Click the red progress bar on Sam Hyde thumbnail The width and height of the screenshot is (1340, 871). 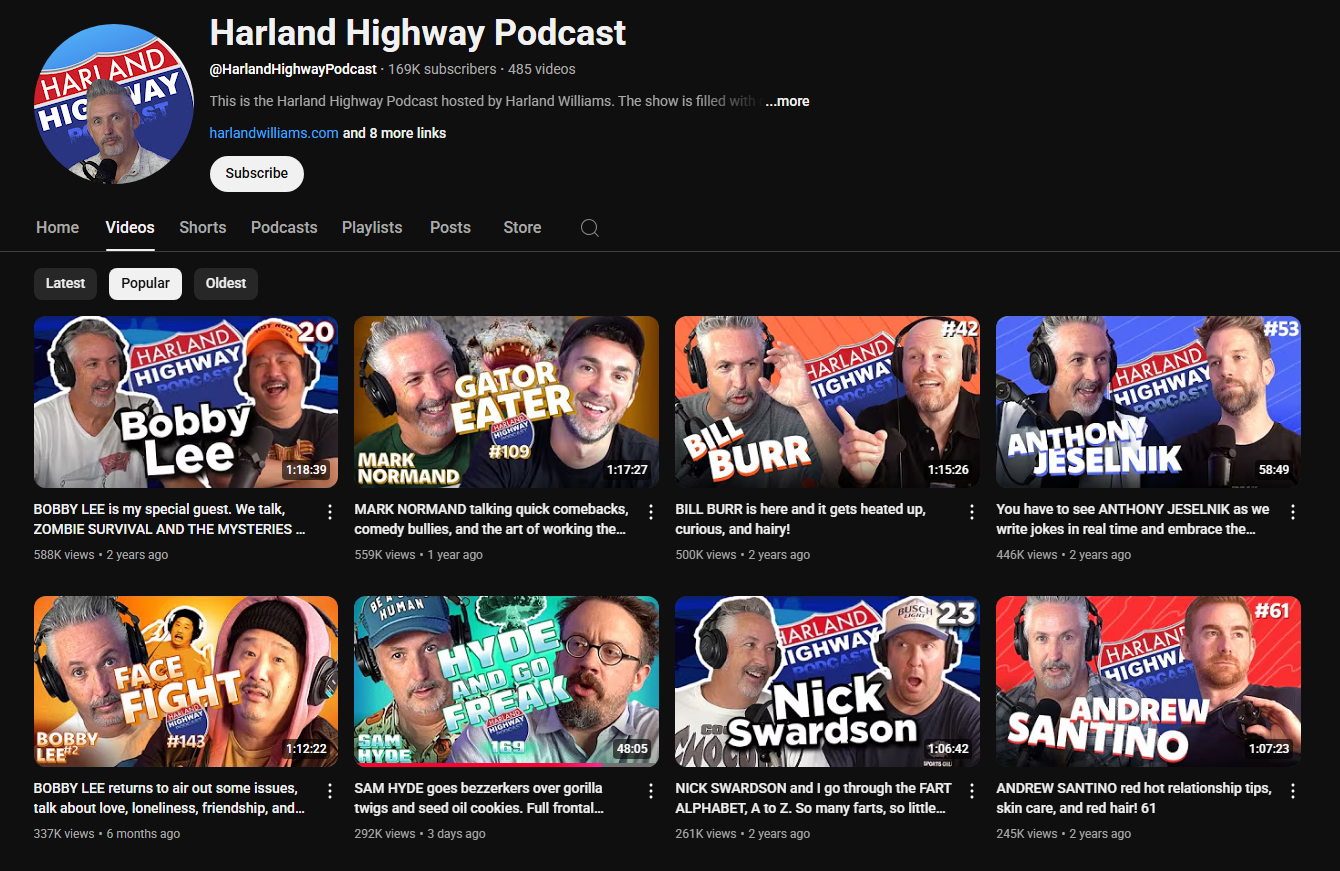(x=478, y=765)
